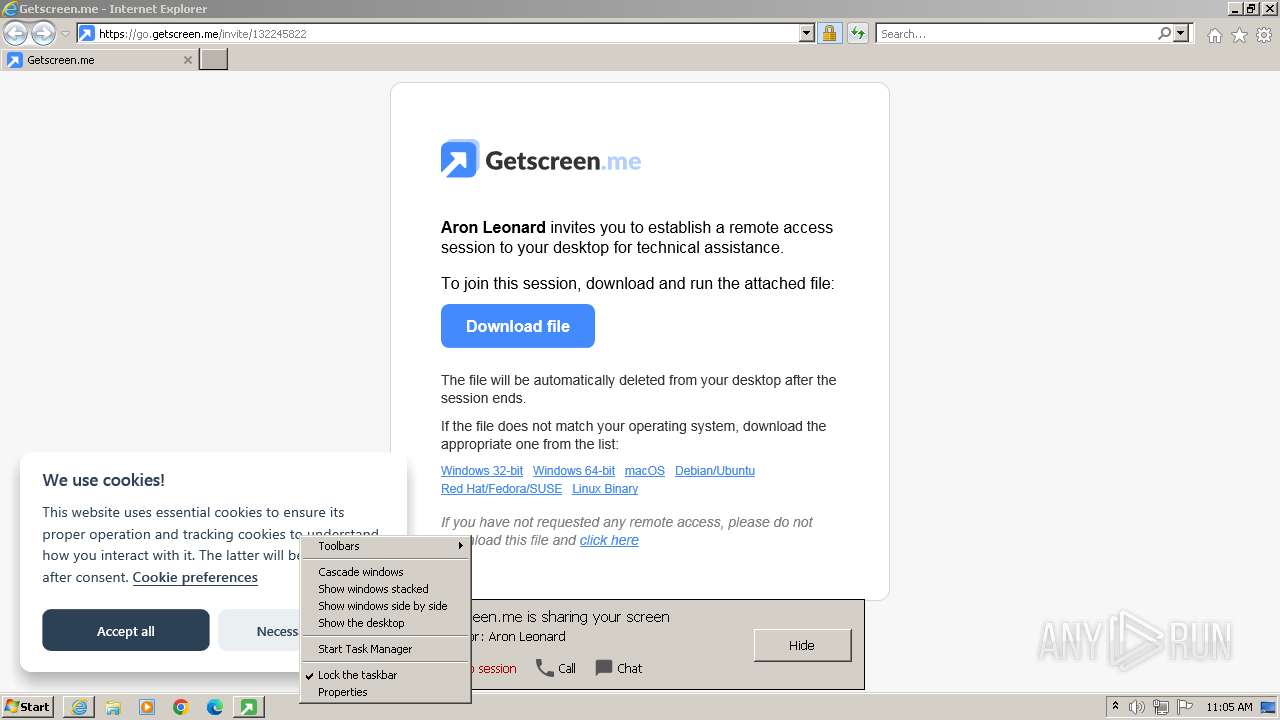Show hidden system tray icons arrow
Screen dimensions: 1280x720
[x=1115, y=707]
